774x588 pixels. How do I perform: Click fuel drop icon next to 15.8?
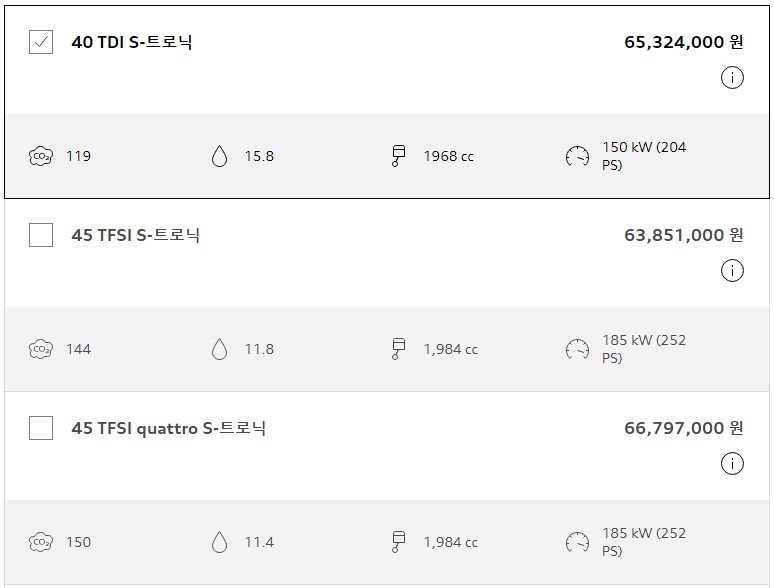pyautogui.click(x=220, y=157)
